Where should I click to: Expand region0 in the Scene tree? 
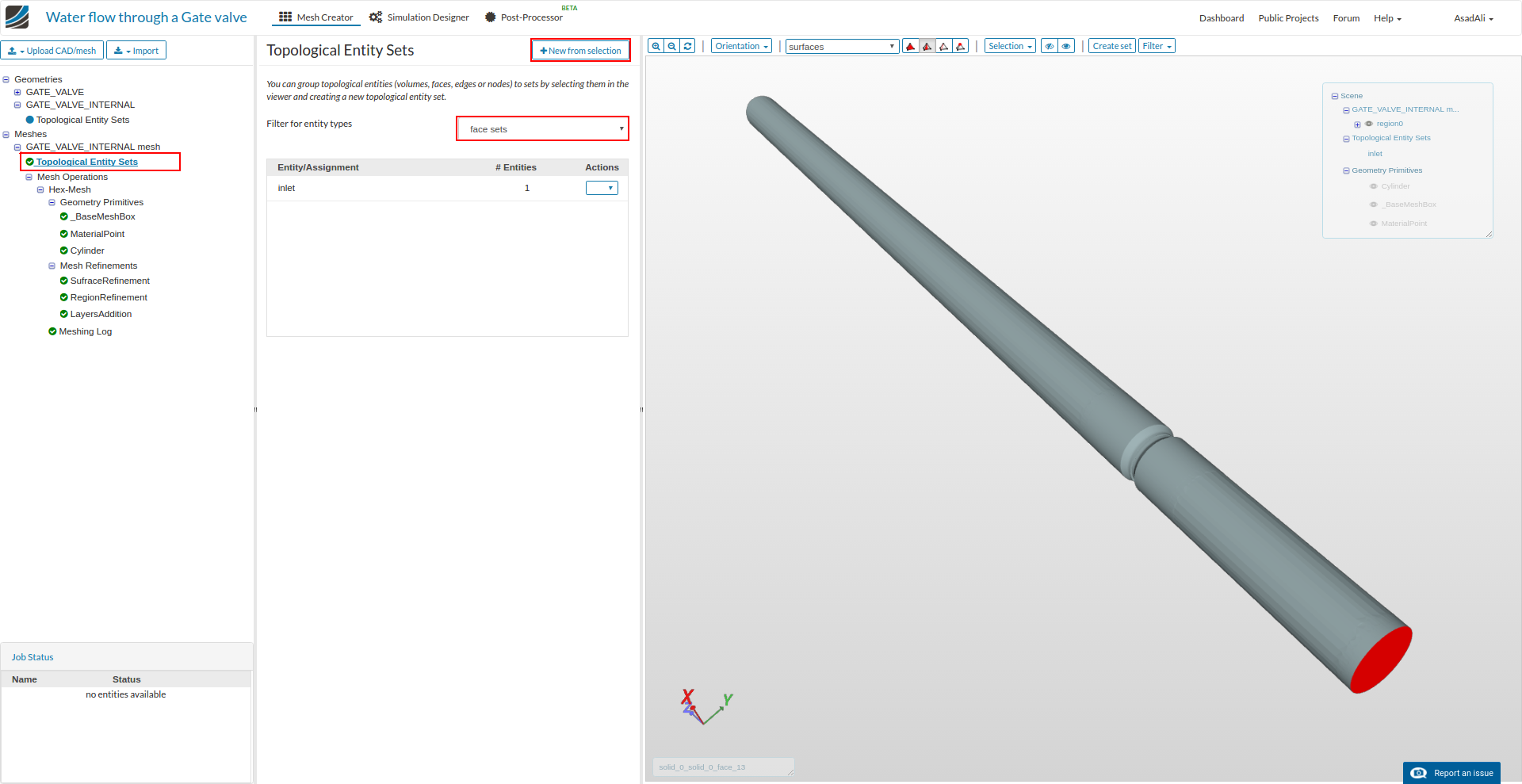(1357, 124)
